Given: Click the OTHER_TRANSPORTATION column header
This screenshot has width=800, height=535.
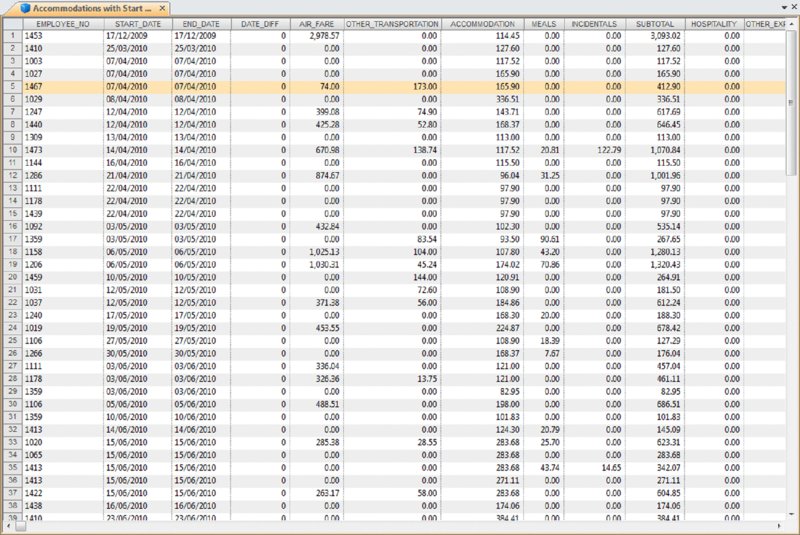Looking at the screenshot, I should 392,22.
